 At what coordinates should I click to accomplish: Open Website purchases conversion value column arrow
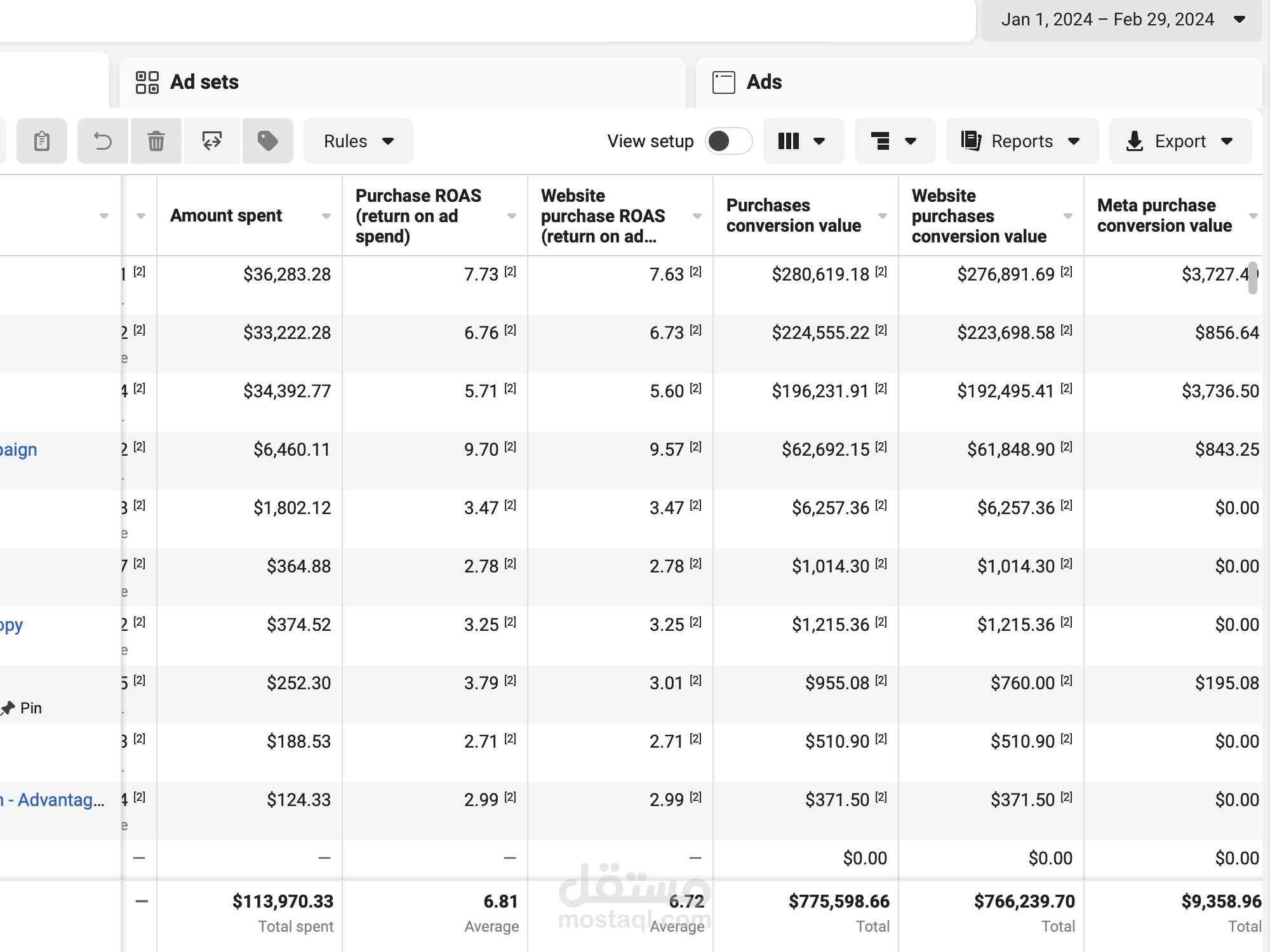click(x=1068, y=216)
